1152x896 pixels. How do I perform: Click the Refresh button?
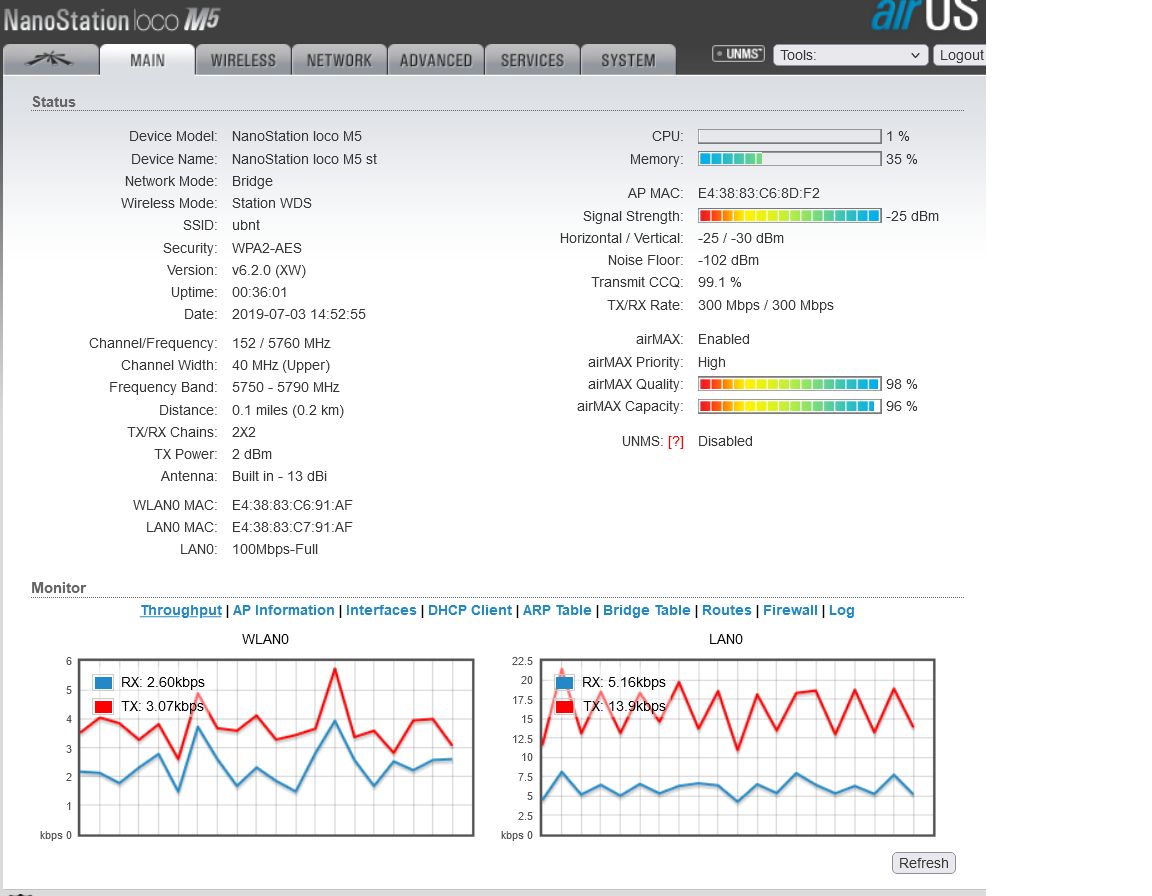(x=923, y=863)
